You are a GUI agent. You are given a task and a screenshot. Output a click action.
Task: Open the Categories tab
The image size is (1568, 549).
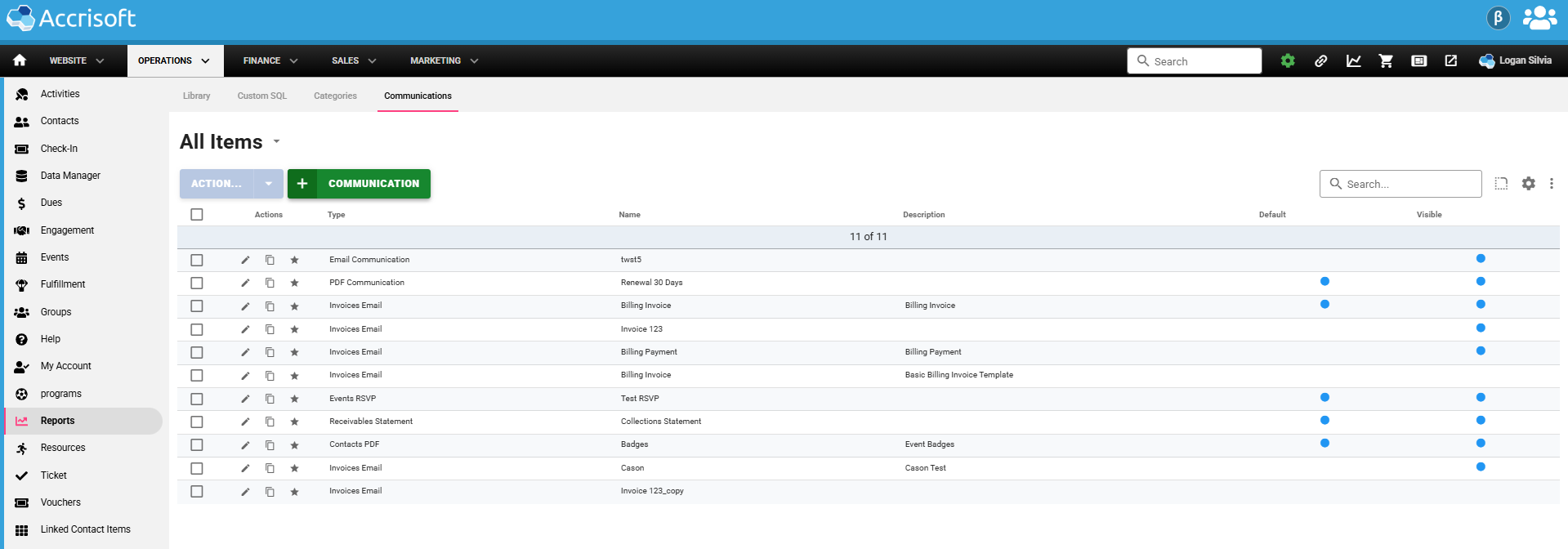click(335, 96)
